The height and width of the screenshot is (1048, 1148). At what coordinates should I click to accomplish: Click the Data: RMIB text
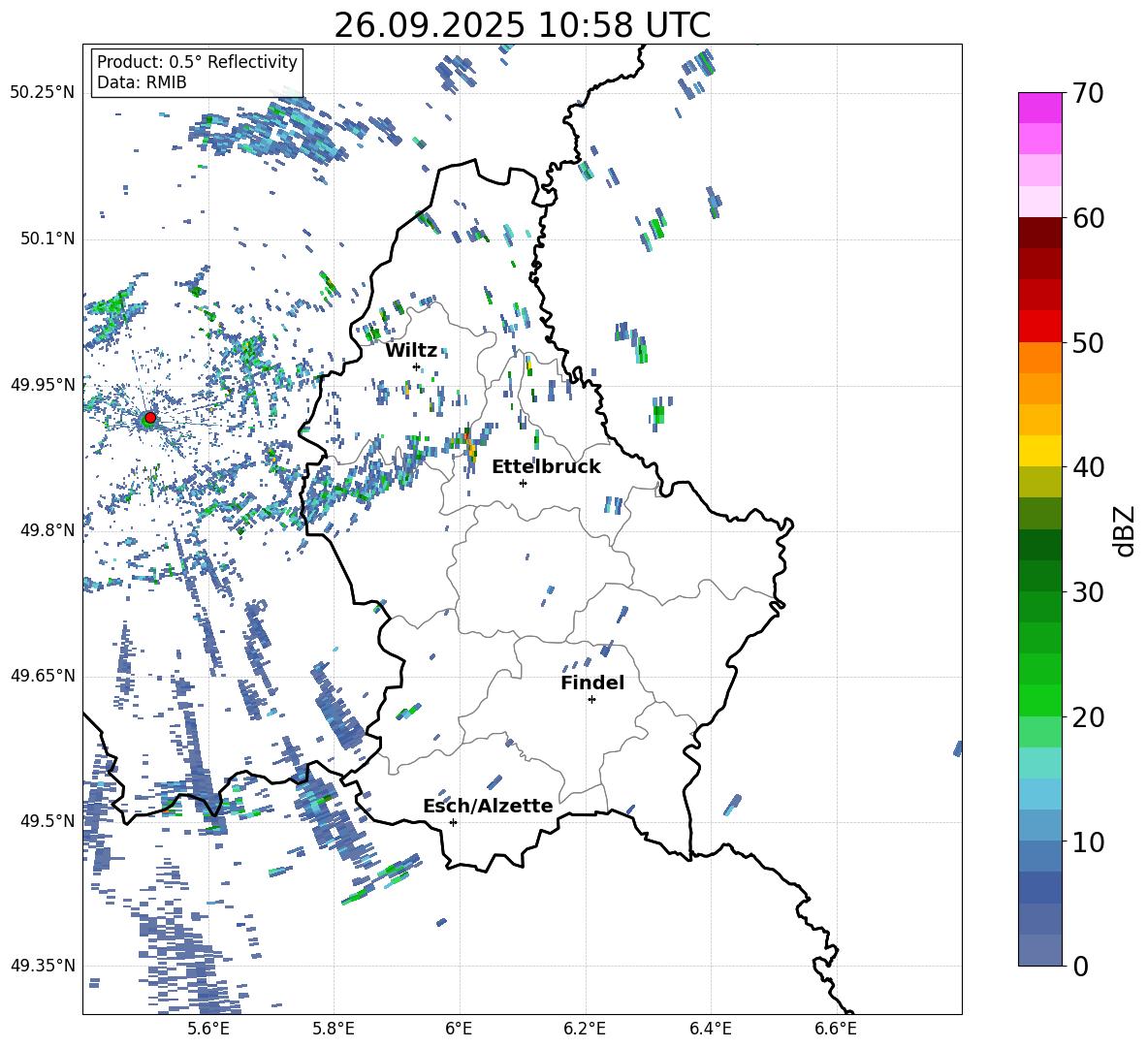(142, 82)
